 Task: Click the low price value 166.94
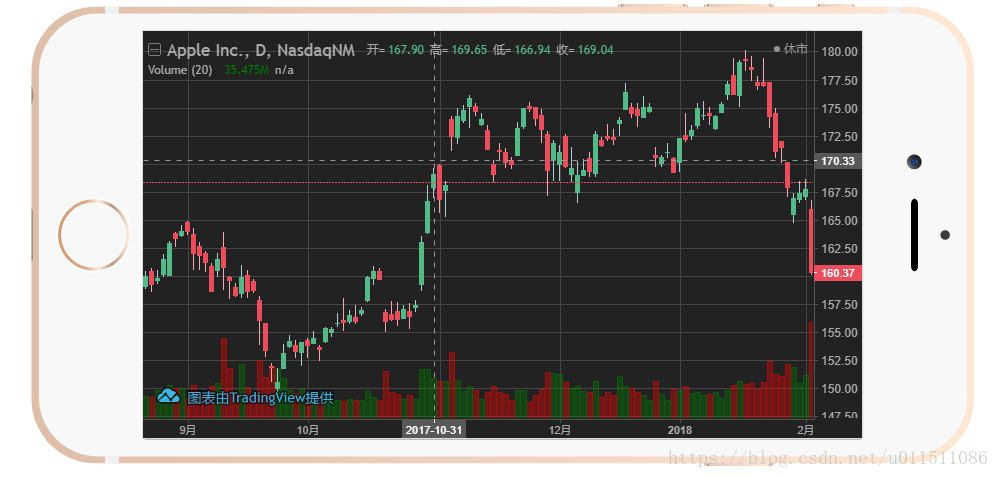coord(533,50)
